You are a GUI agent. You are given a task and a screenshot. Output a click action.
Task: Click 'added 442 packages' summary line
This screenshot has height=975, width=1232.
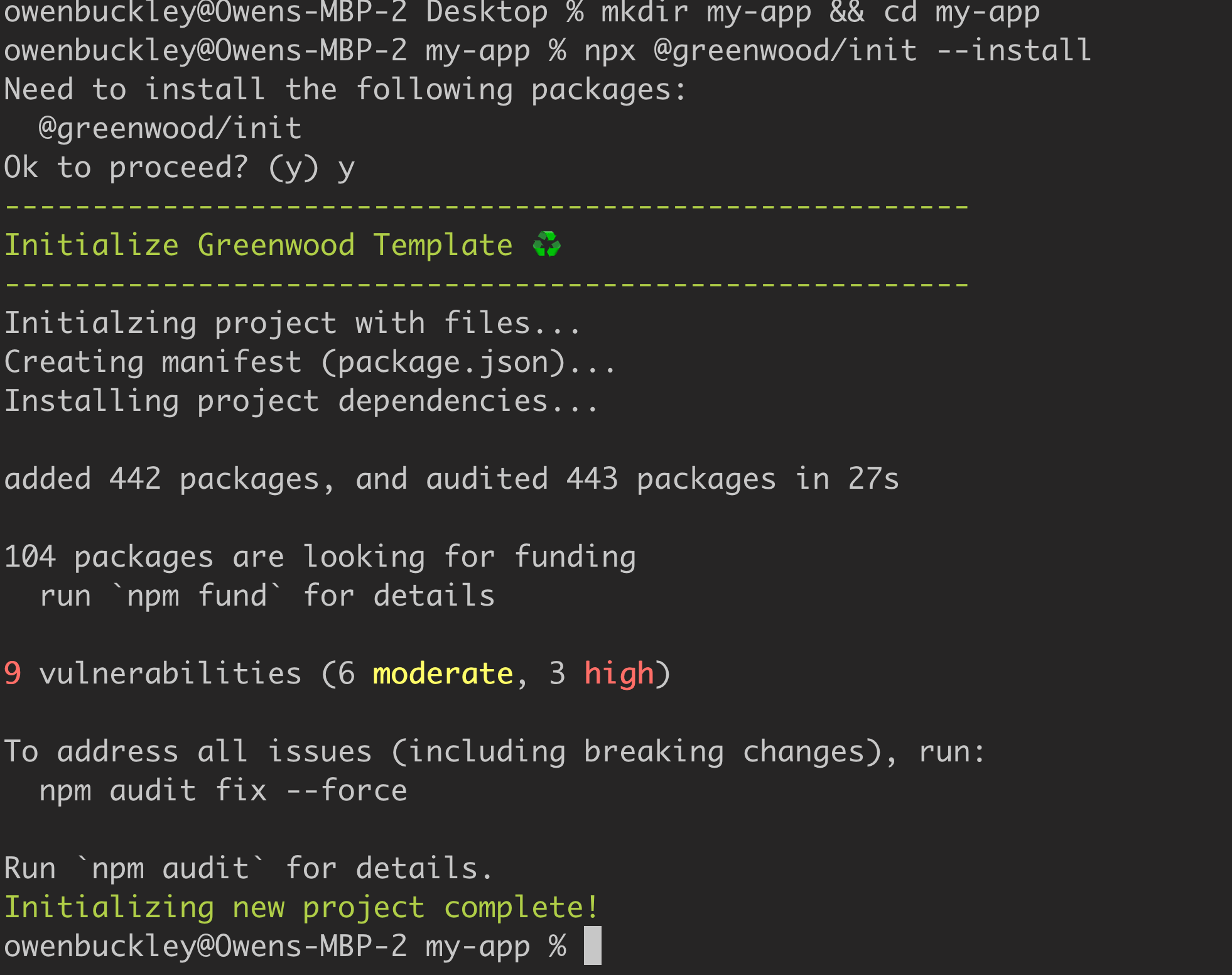point(451,479)
